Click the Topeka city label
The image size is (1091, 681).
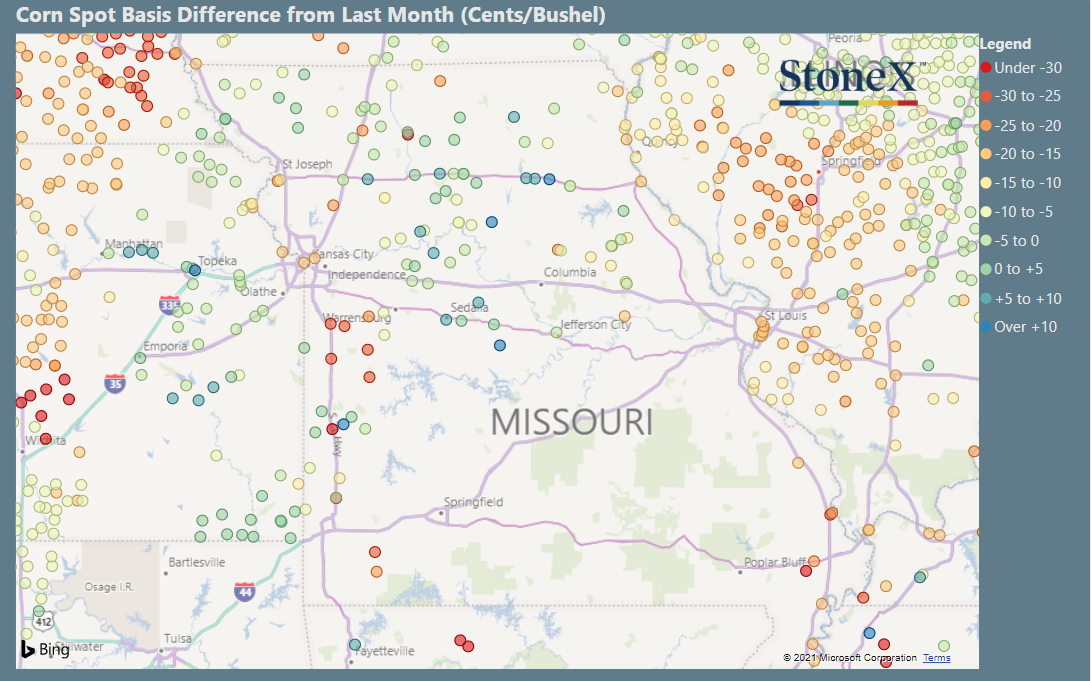coord(217,261)
